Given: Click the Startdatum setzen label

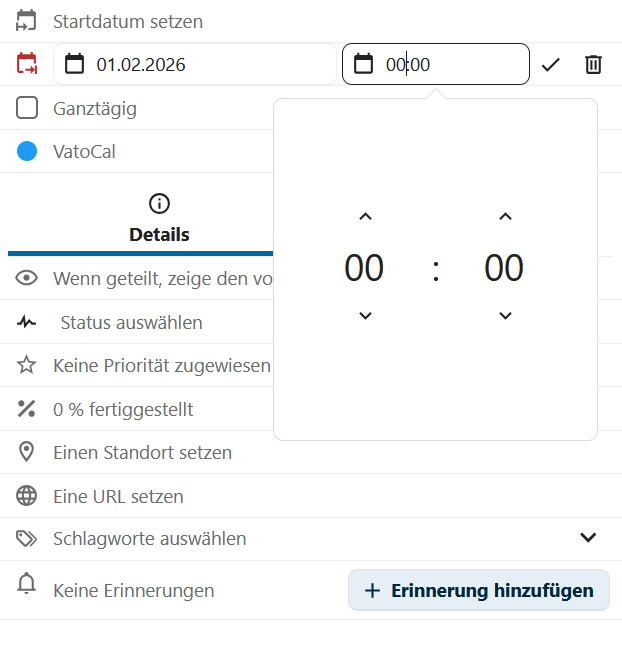Looking at the screenshot, I should pyautogui.click(x=127, y=21).
